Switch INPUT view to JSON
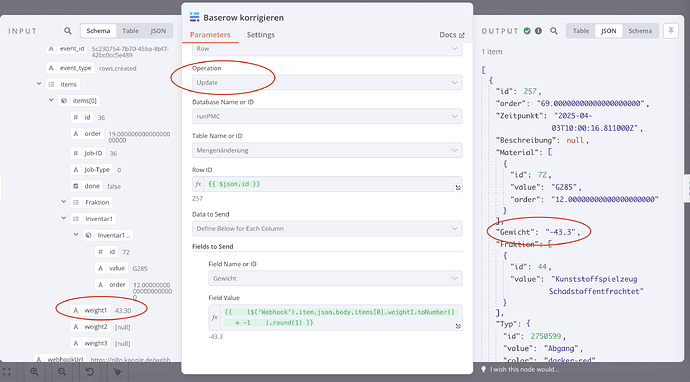Image resolution: width=690 pixels, height=382 pixels. click(158, 31)
